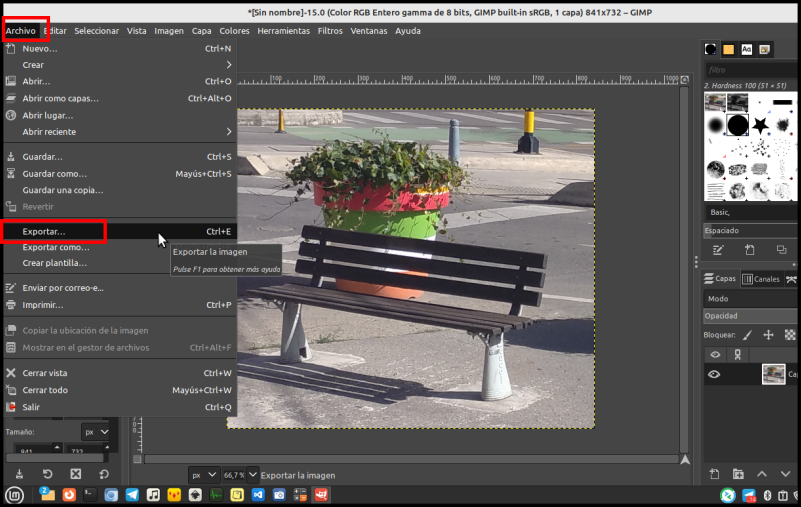Adjust the Espaciado slider
This screenshot has height=507, width=801.
pos(751,231)
